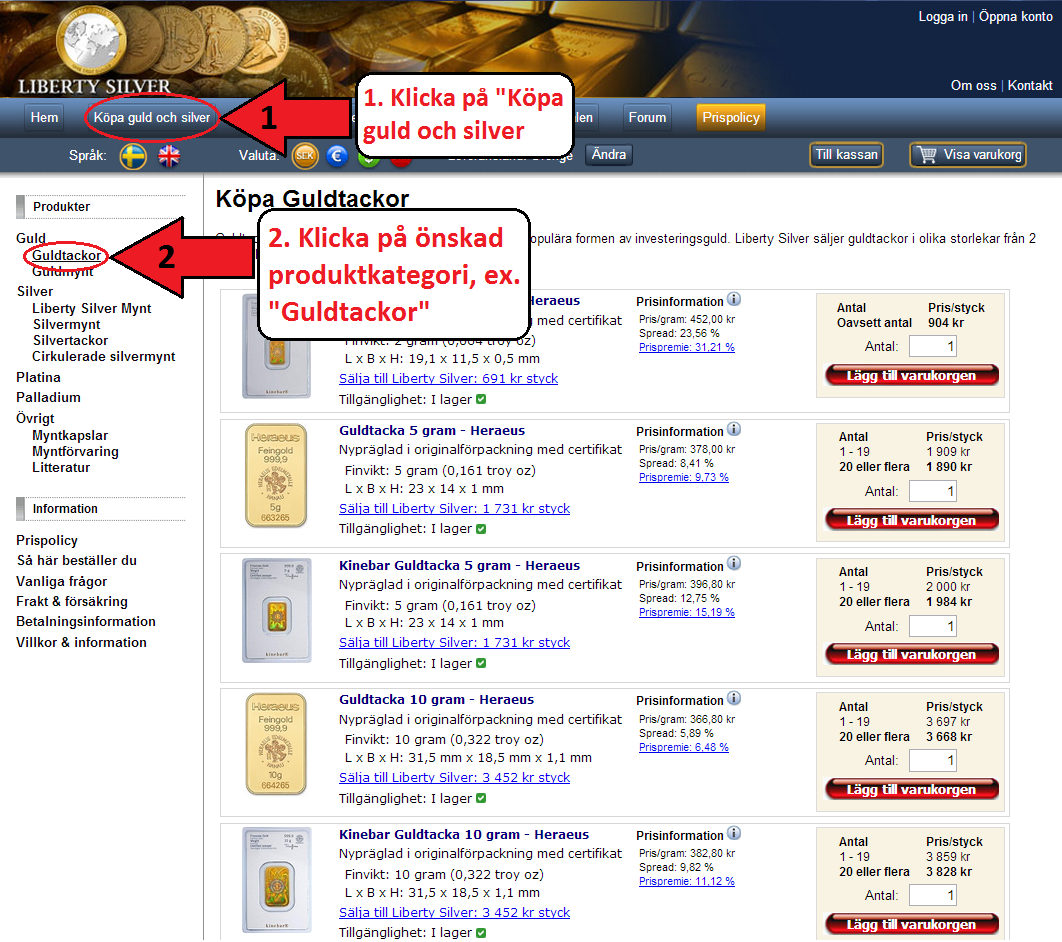Open Prispolicy in Information sidebar
This screenshot has height=942, width=1062.
pyautogui.click(x=47, y=540)
